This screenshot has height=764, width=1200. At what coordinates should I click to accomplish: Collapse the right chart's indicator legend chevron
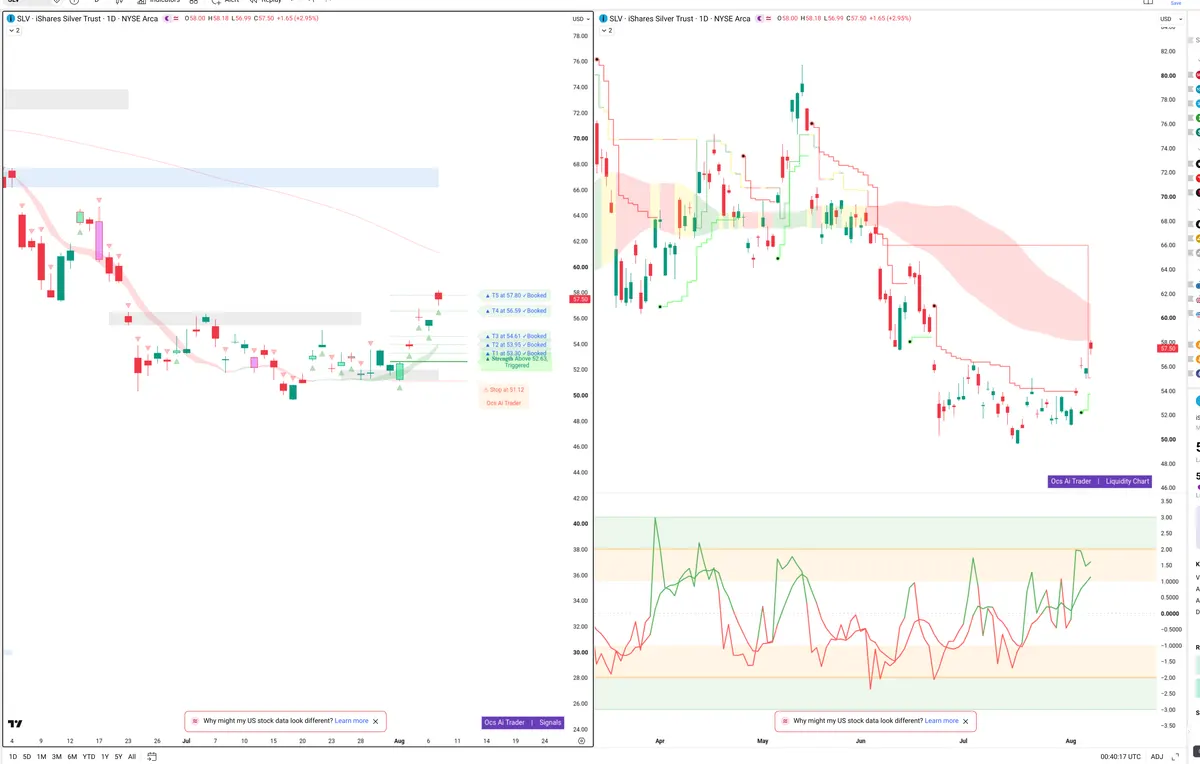click(605, 31)
